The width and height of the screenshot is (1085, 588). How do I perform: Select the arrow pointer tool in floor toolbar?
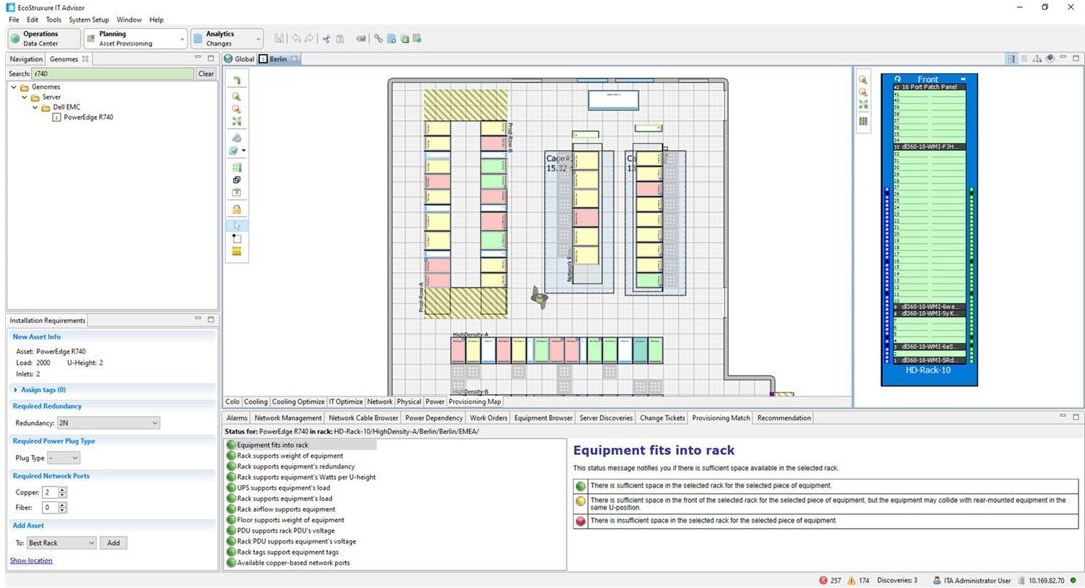pyautogui.click(x=237, y=225)
